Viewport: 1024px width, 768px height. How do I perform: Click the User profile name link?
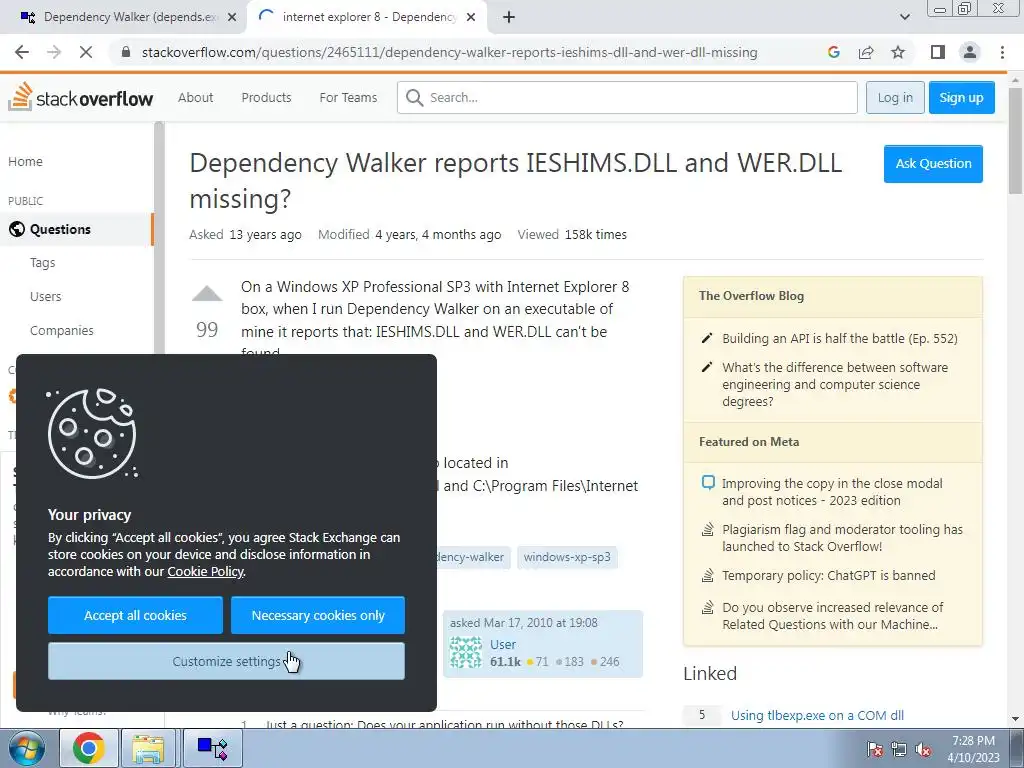(503, 644)
